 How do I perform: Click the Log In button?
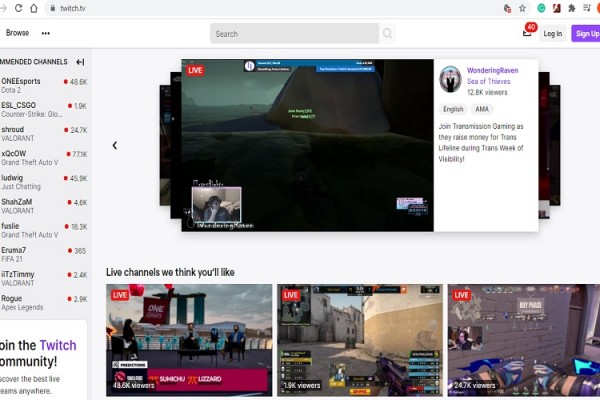(x=553, y=34)
